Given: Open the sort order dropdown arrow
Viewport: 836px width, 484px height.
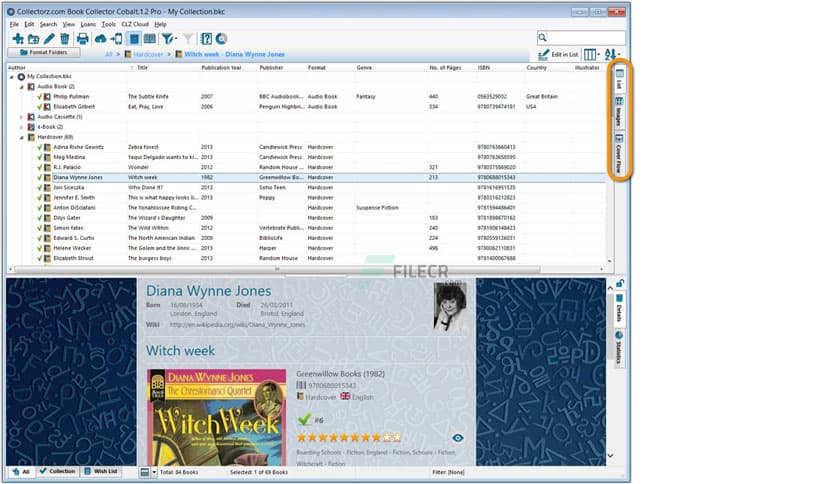Looking at the screenshot, I should [619, 54].
